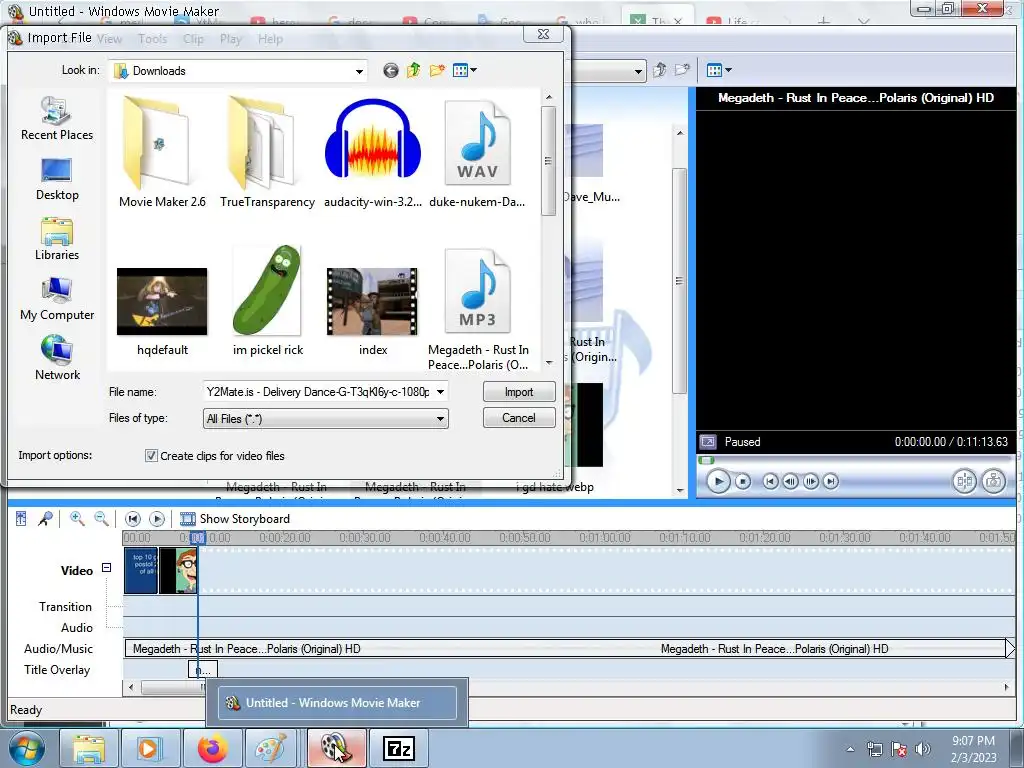Open 7-Zip from taskbar
Viewport: 1024px width, 768px height.
(400, 748)
